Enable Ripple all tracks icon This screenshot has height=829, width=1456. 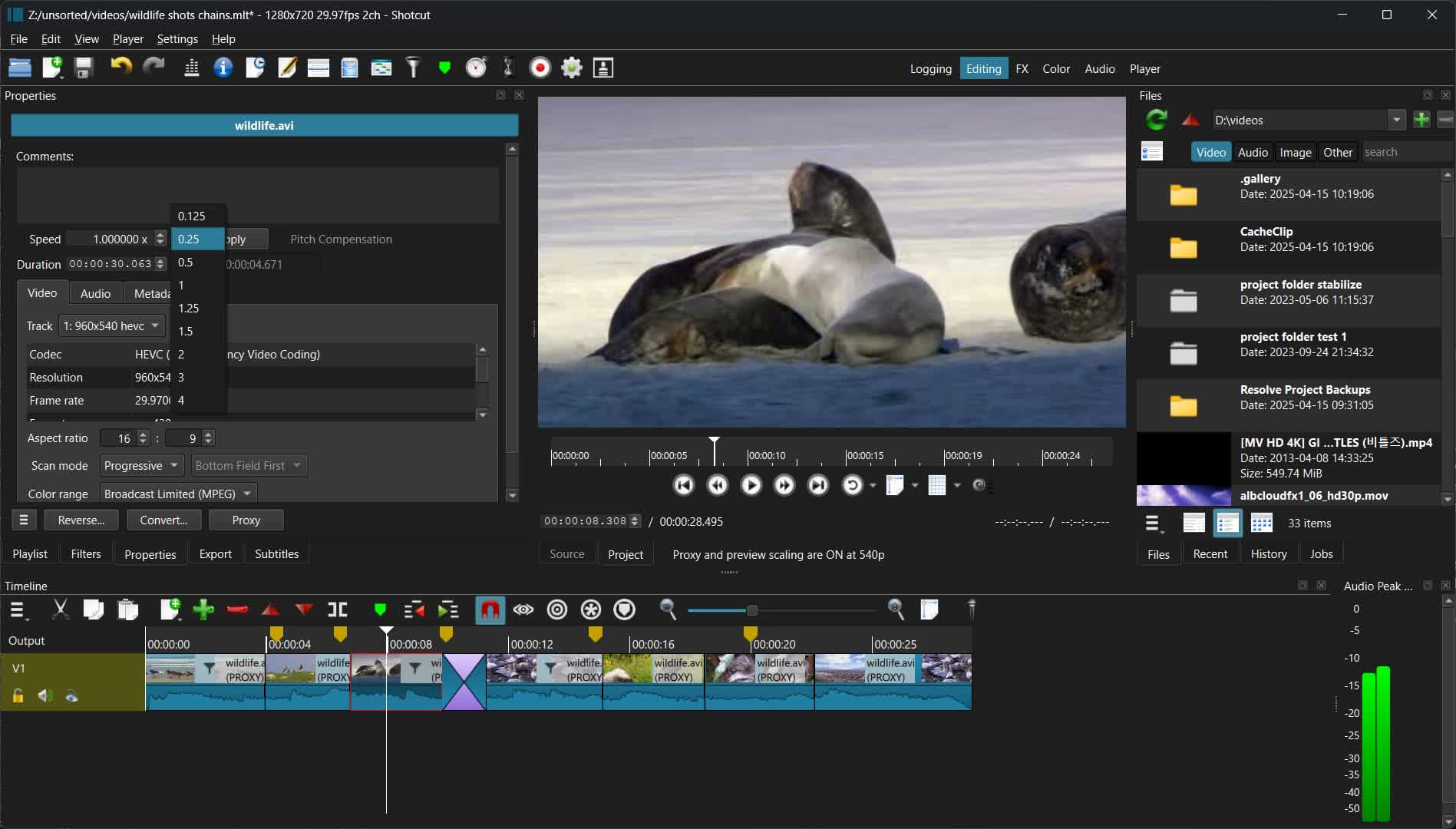pos(591,609)
